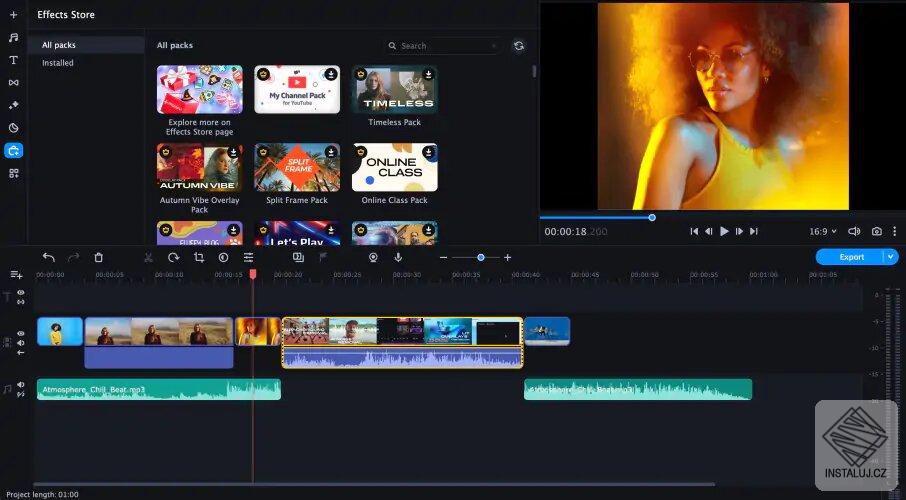
Task: Toggle preview volume mute speaker
Action: (854, 231)
